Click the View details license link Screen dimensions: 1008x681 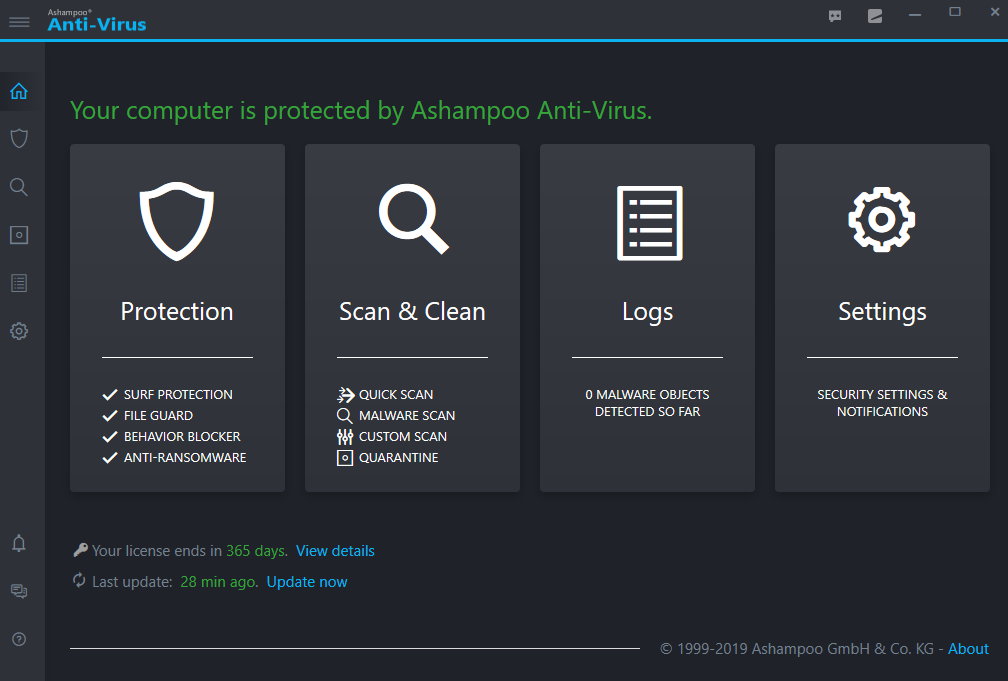334,550
